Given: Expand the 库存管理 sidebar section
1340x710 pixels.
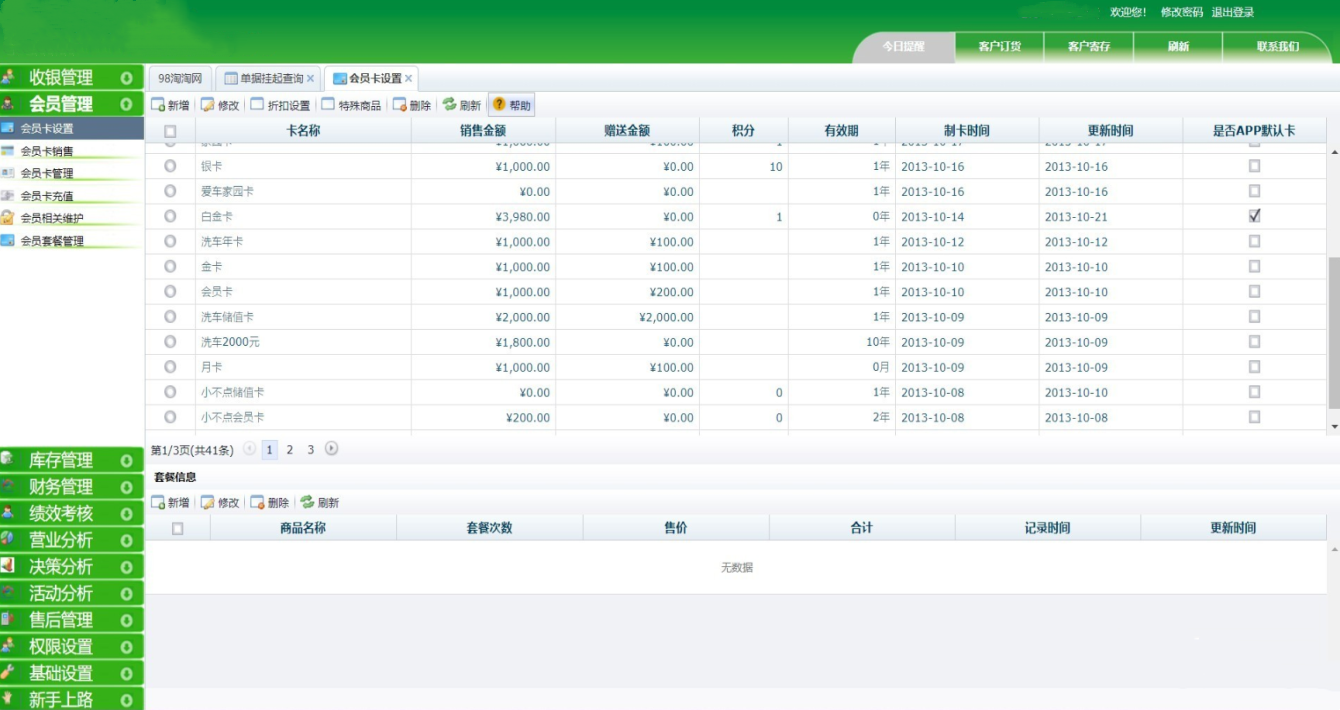Looking at the screenshot, I should [72, 460].
